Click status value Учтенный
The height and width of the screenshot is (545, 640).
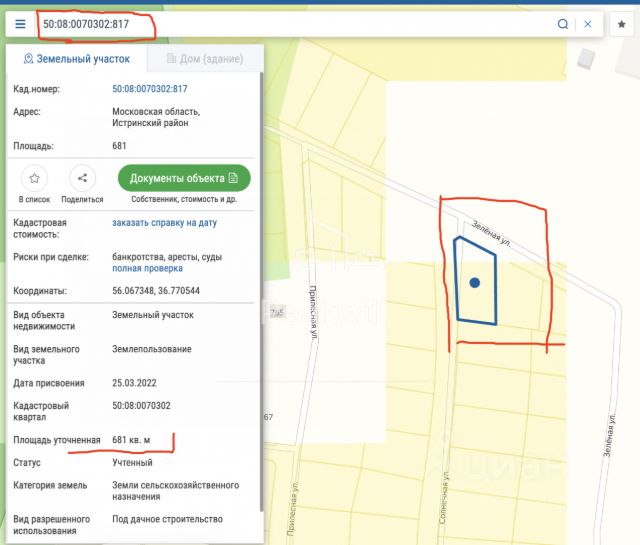click(132, 463)
